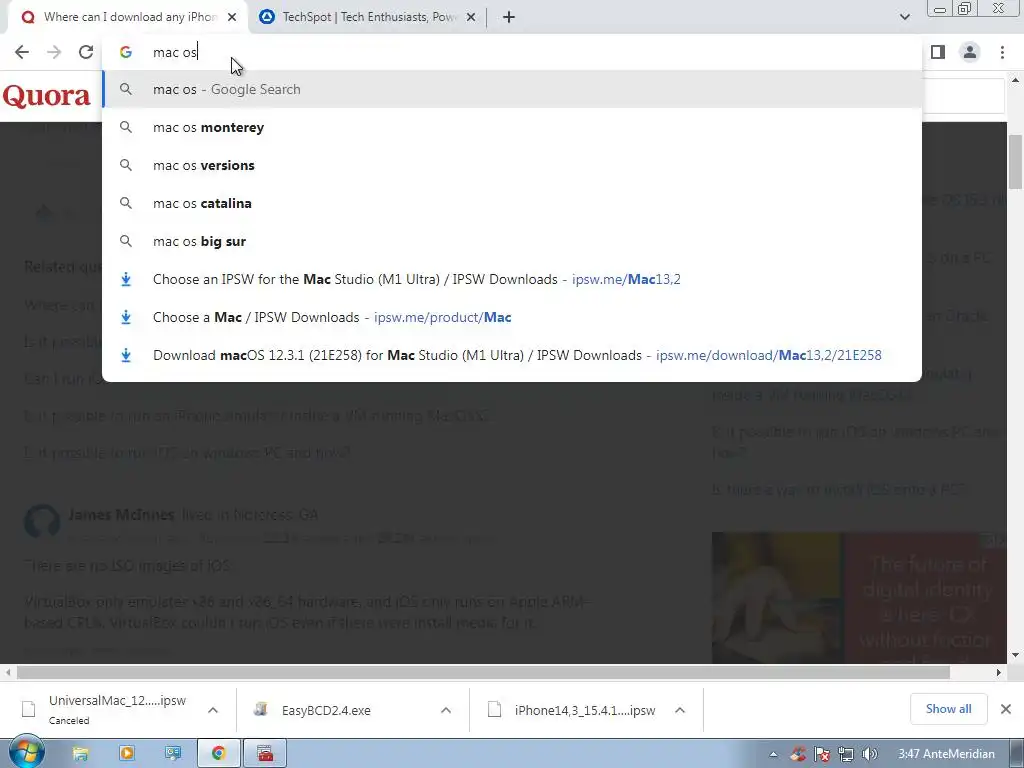The width and height of the screenshot is (1024, 768).
Task: Open the ipsw.me/Mac13,2 suggestion
Action: (512, 280)
